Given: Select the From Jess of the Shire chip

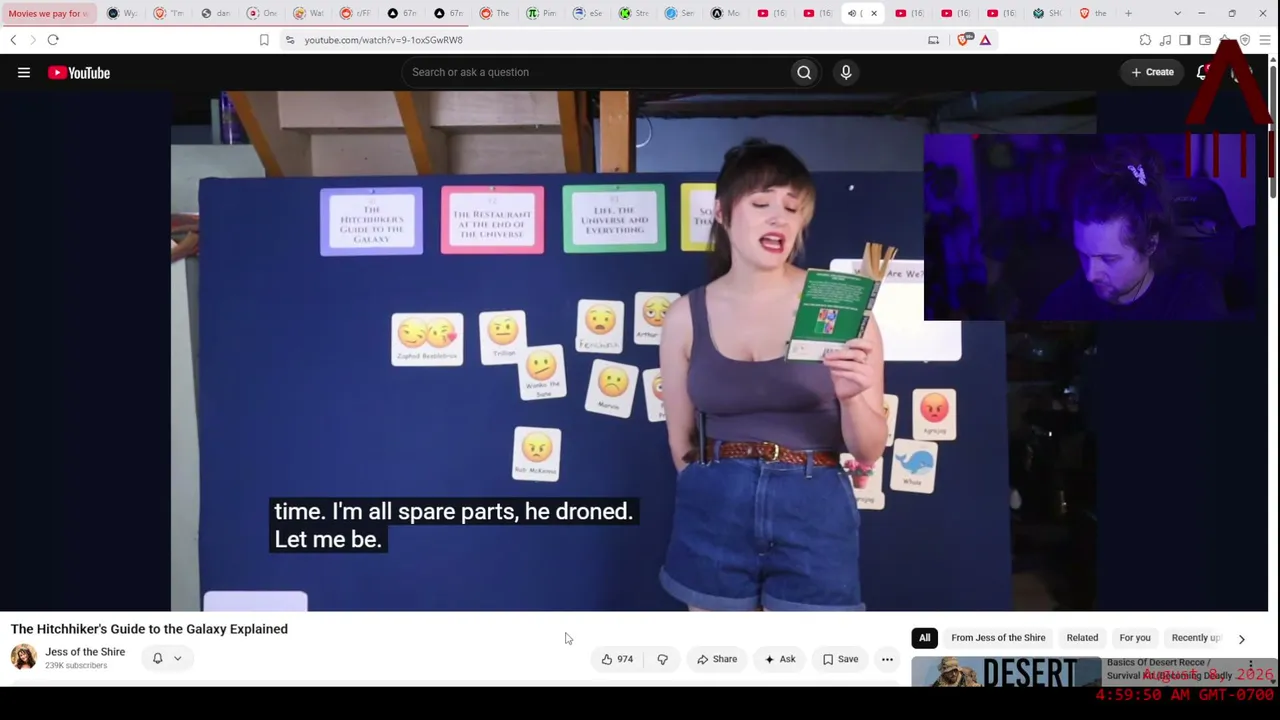Looking at the screenshot, I should tap(998, 638).
